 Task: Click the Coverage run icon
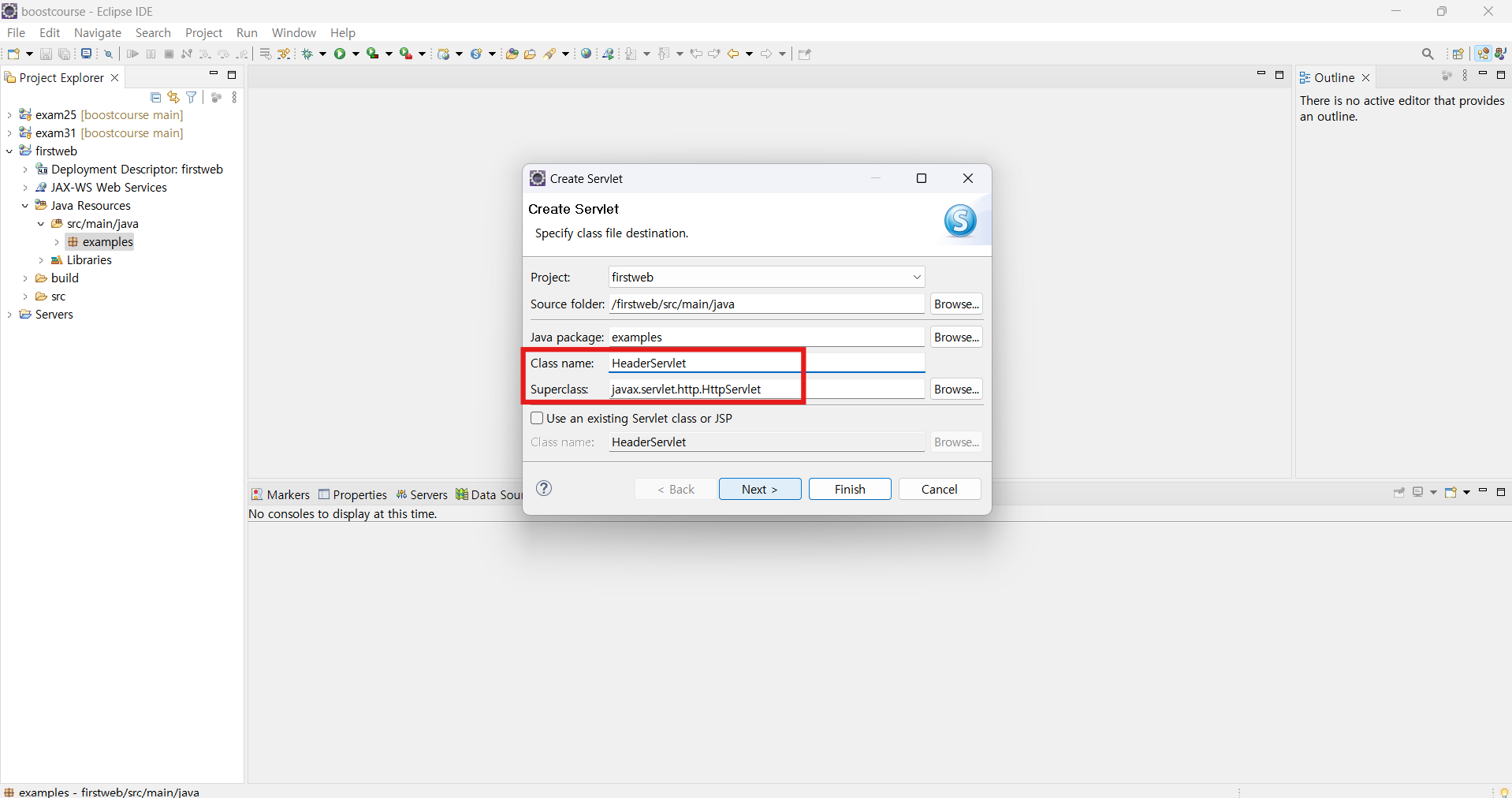click(x=373, y=54)
